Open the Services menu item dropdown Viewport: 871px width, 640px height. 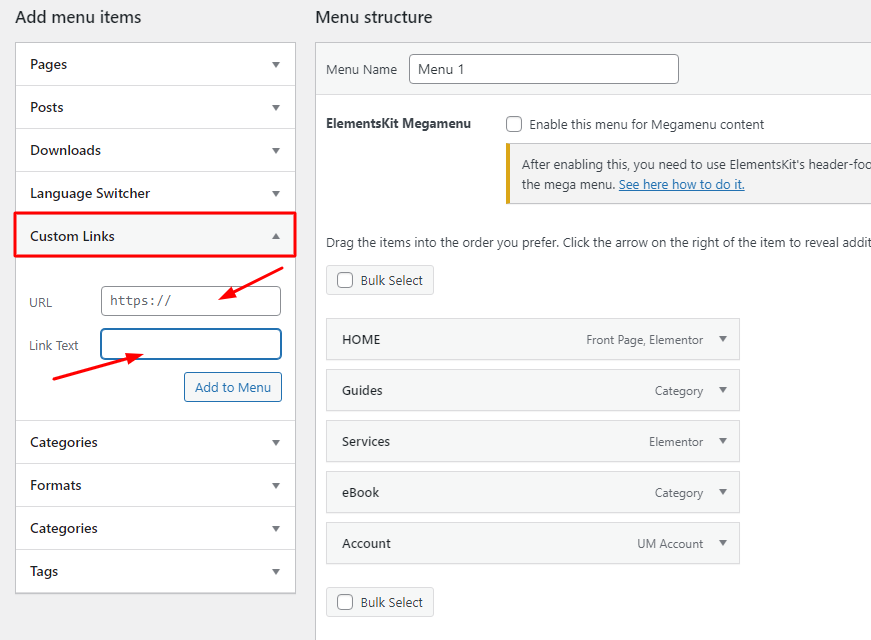pyautogui.click(x=723, y=442)
